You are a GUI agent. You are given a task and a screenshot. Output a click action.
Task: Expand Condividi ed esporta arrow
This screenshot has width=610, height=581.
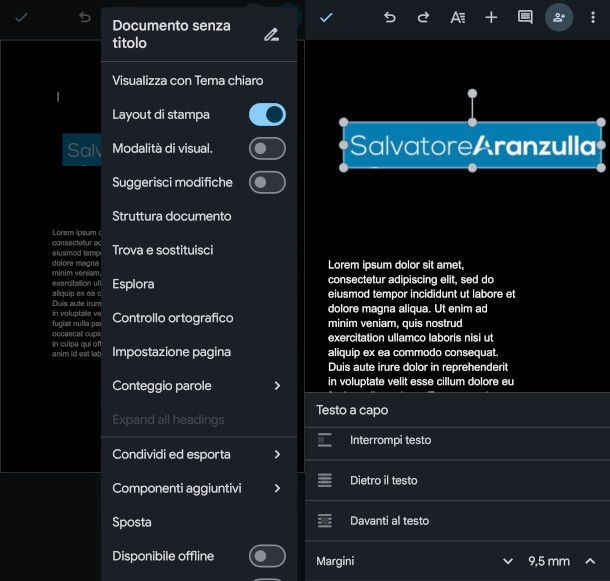(277, 454)
